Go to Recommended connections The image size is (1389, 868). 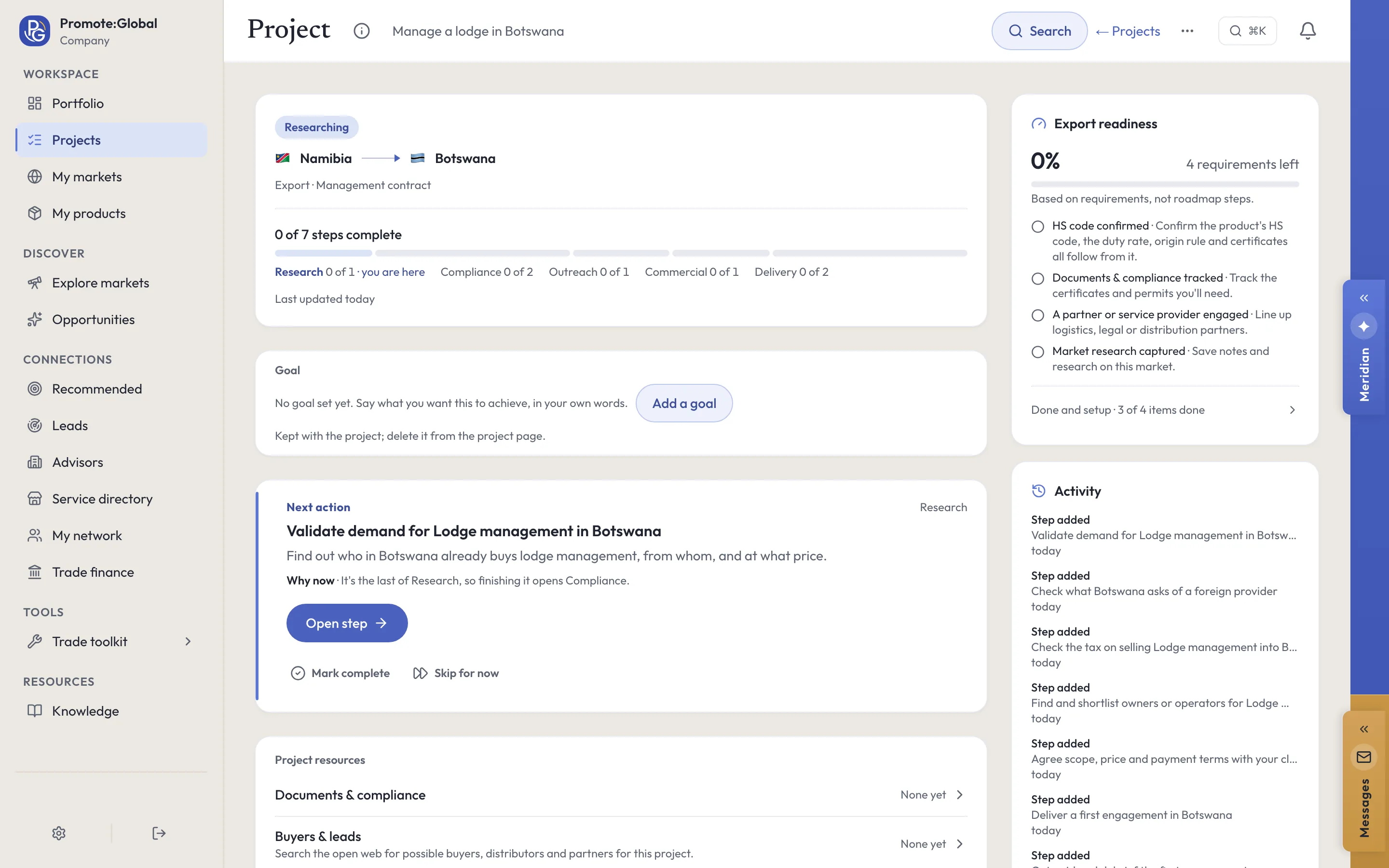pyautogui.click(x=111, y=389)
